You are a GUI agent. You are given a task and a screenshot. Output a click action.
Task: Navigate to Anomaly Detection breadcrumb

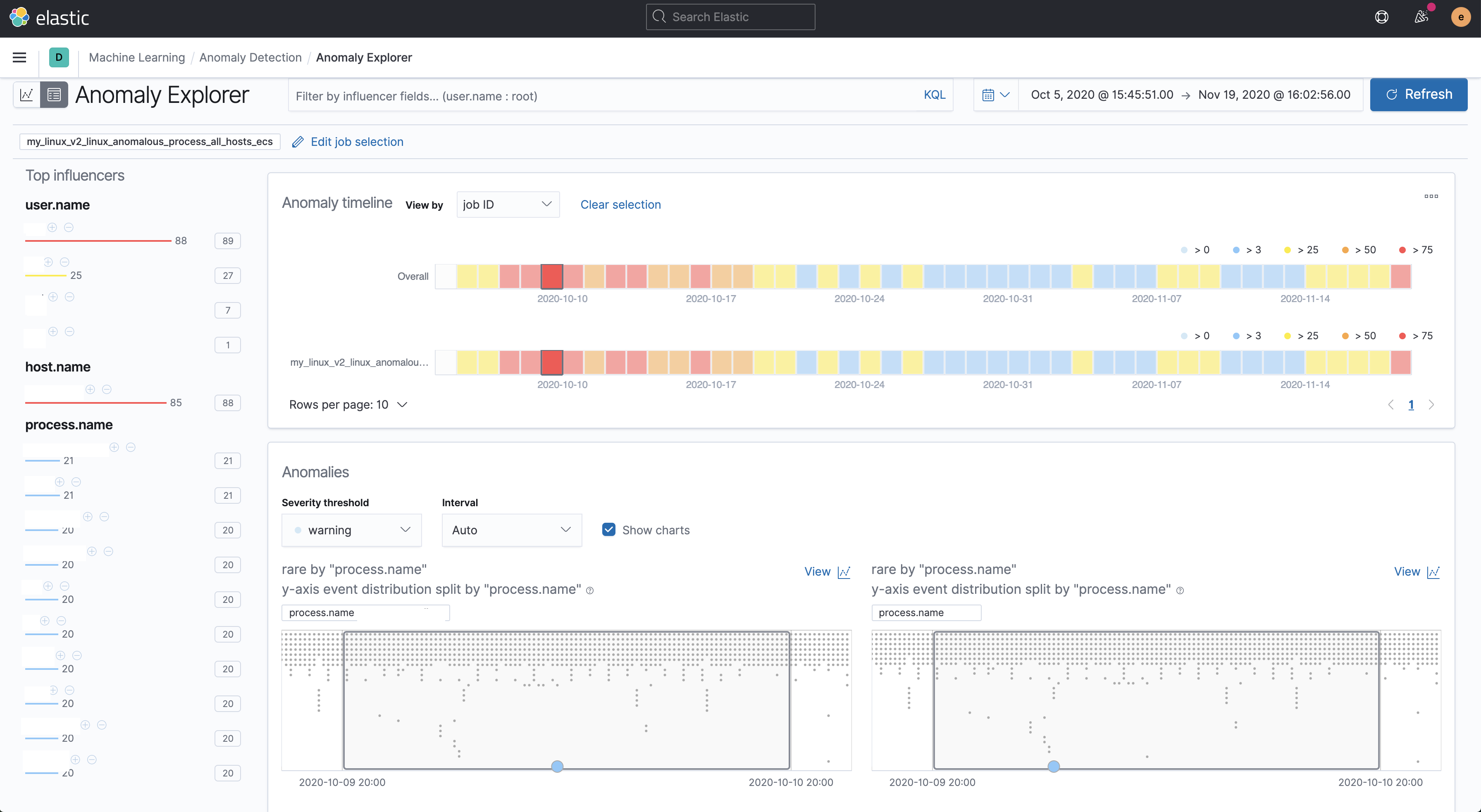pyautogui.click(x=250, y=57)
